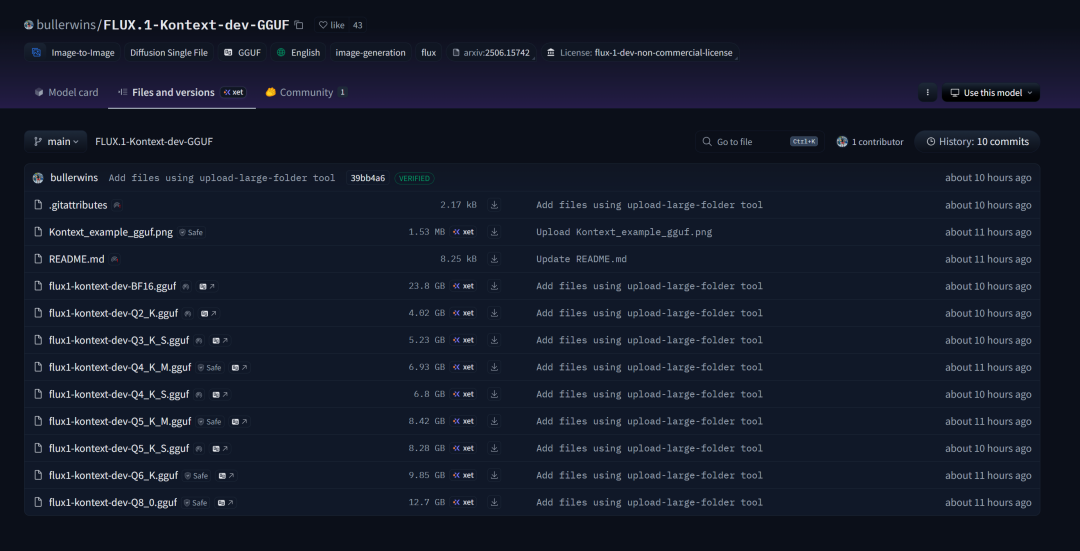Viewport: 1080px width, 551px height.
Task: Click the scan status icon next to README.md
Action: click(x=114, y=259)
